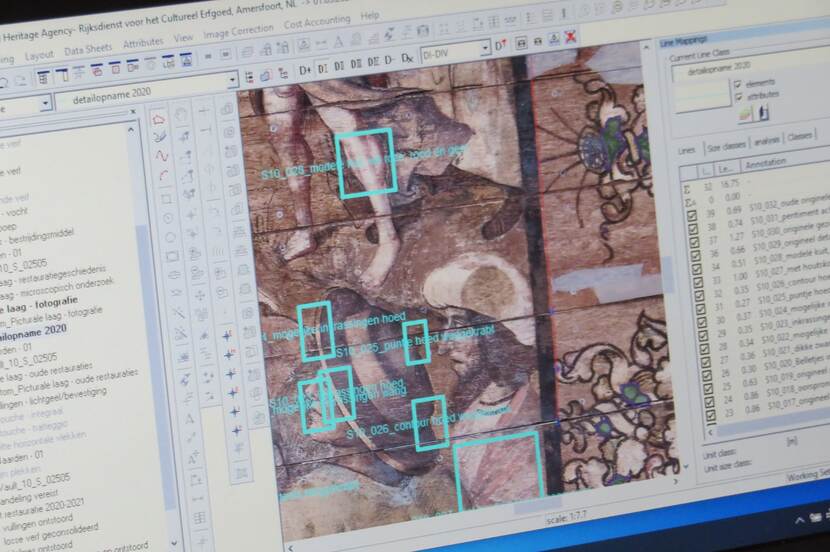Uncheck the S10_020_Belletjes row checkbox
This screenshot has width=830, height=552.
point(708,375)
